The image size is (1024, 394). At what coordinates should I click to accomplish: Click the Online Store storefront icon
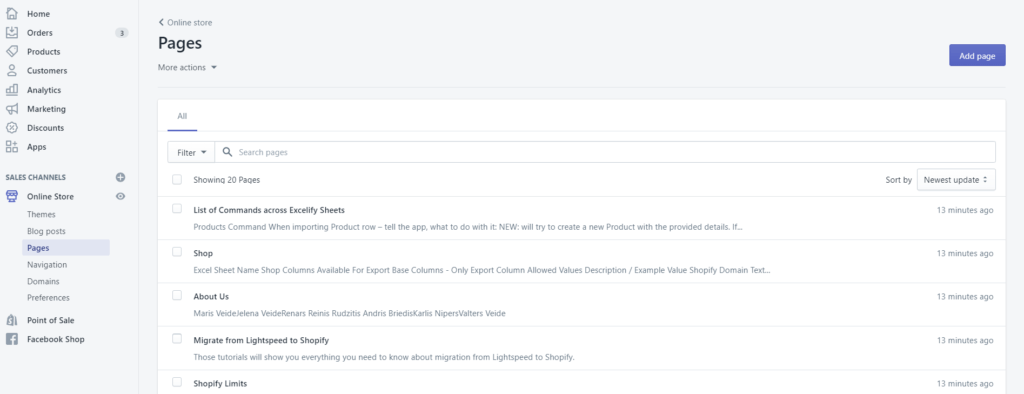[x=12, y=196]
